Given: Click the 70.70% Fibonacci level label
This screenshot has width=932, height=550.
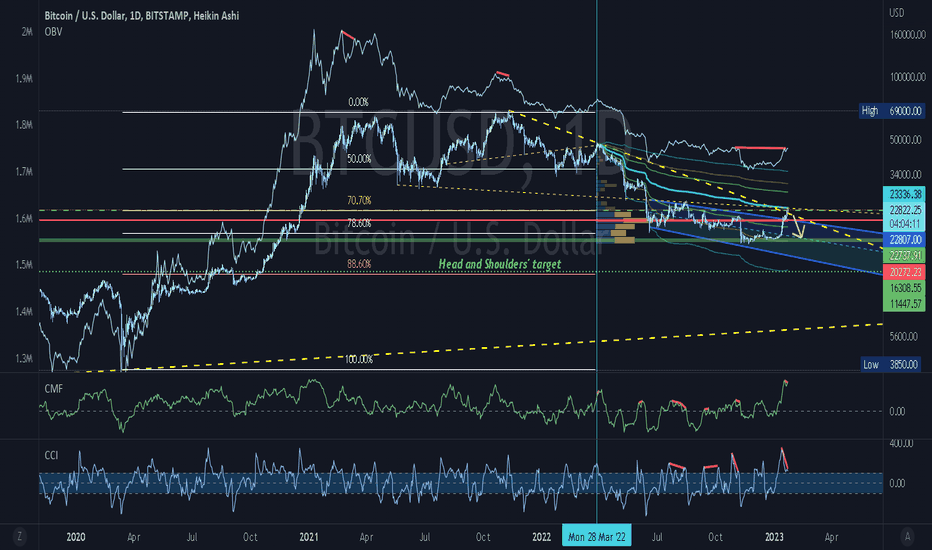Looking at the screenshot, I should click(359, 201).
